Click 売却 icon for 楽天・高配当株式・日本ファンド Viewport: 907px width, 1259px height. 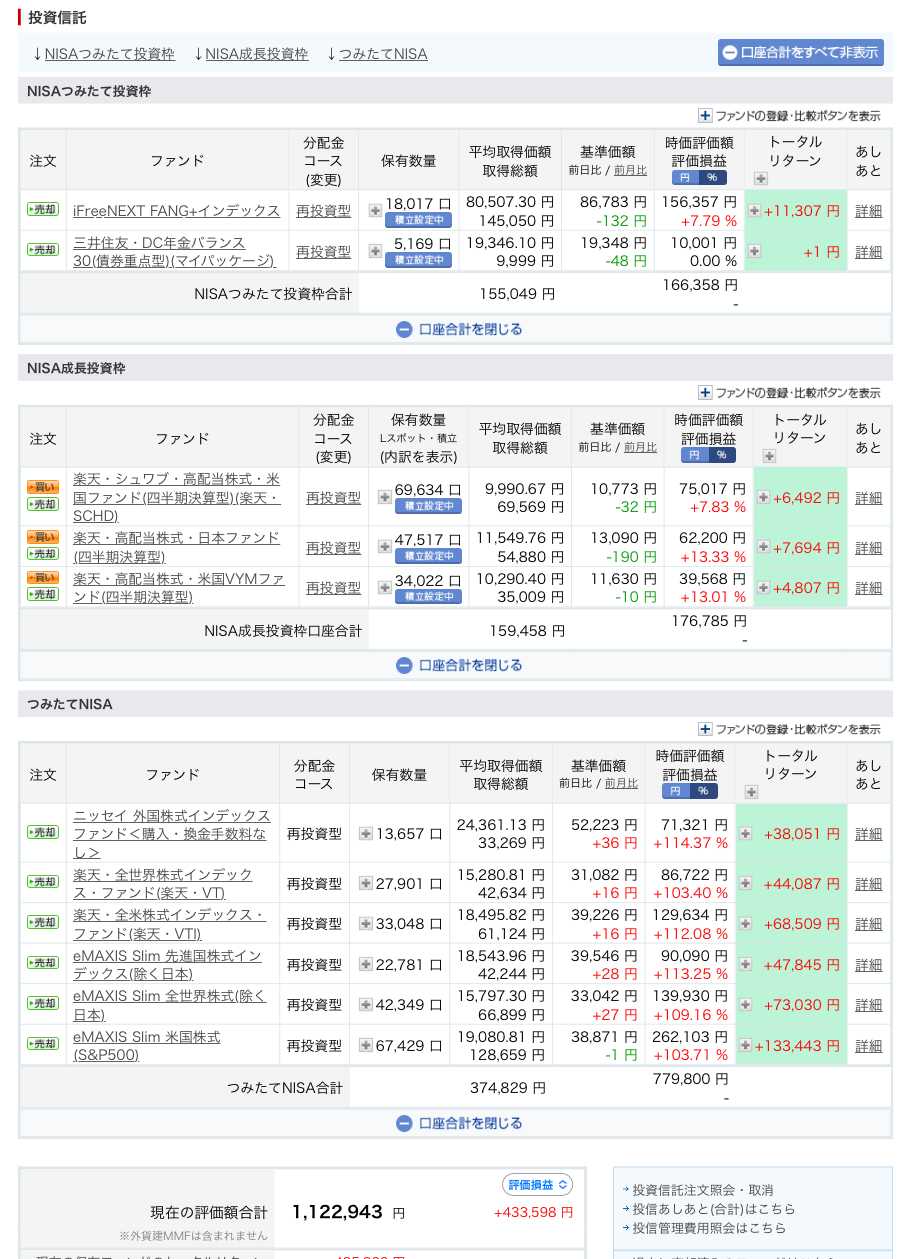[43, 554]
